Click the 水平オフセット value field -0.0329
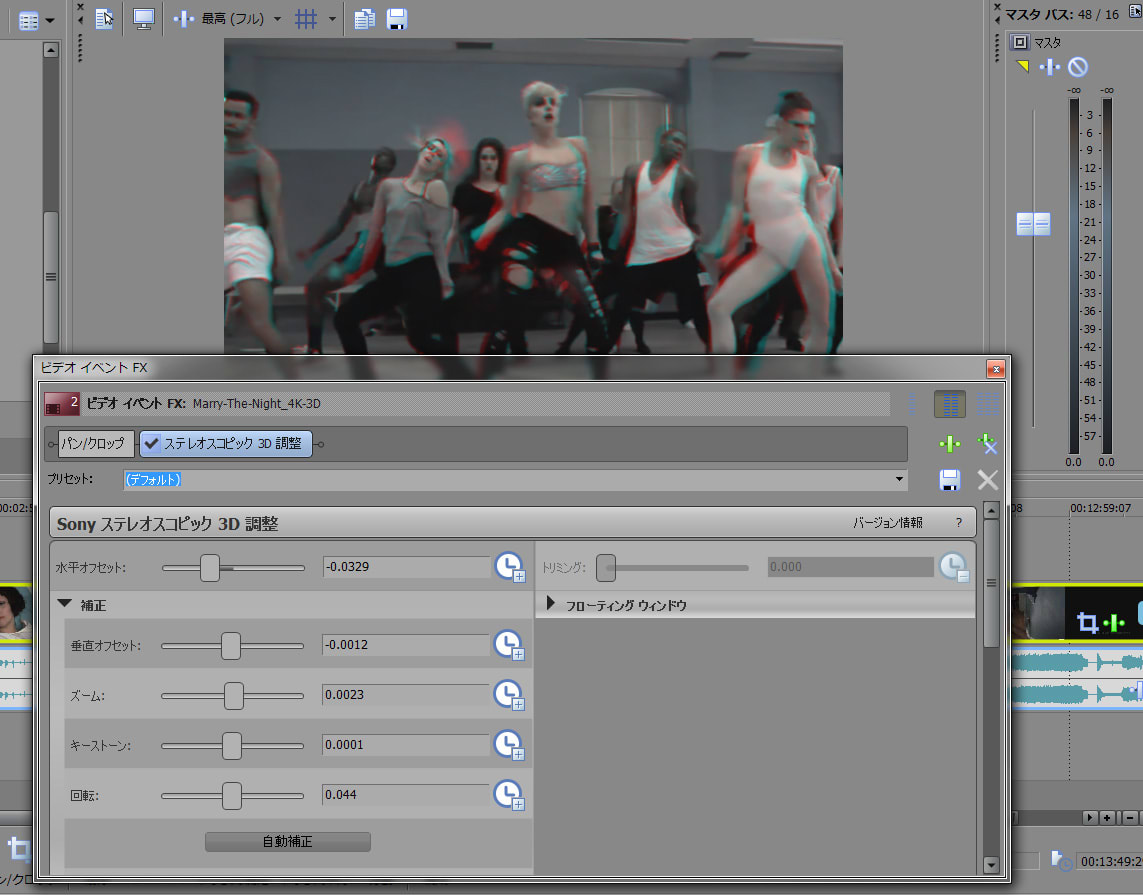This screenshot has width=1143, height=895. point(407,566)
